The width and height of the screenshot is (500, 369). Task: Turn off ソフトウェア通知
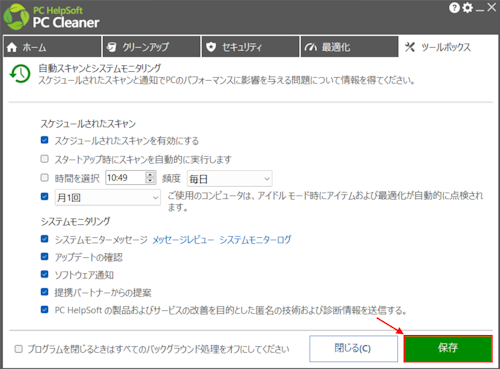click(44, 274)
